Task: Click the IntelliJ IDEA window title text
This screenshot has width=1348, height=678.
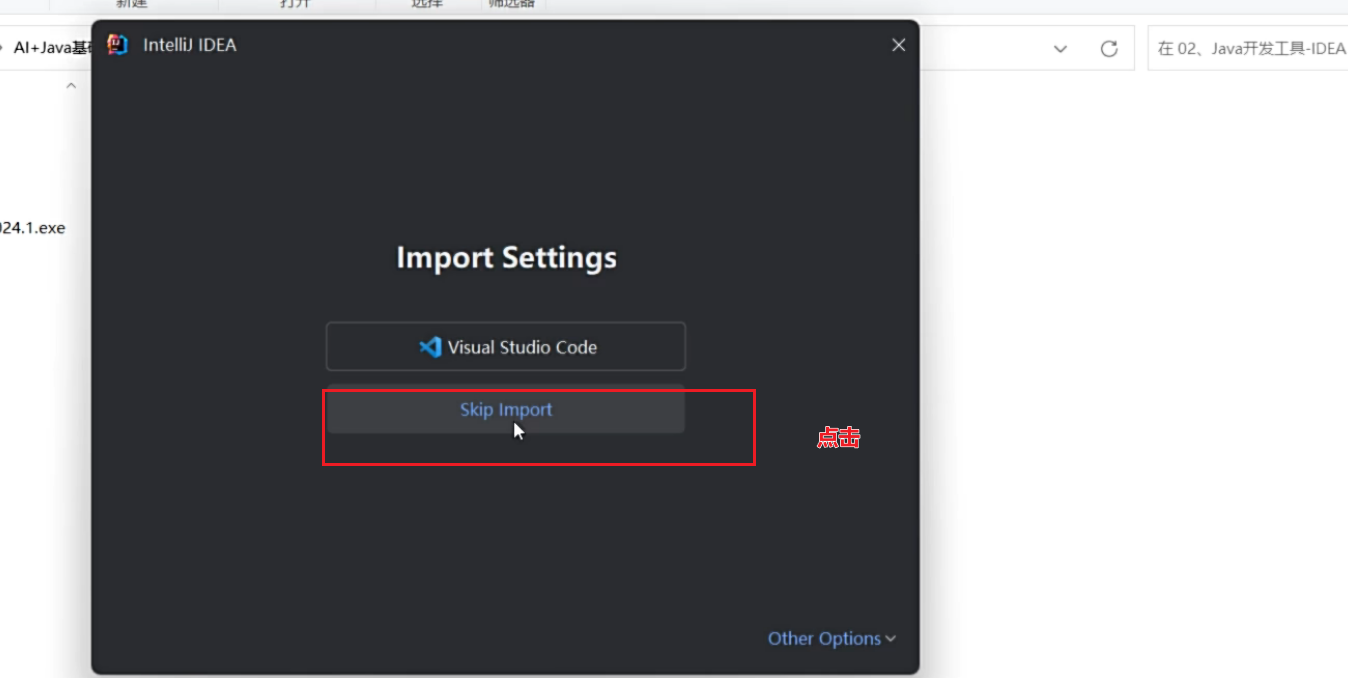Action: tap(190, 45)
